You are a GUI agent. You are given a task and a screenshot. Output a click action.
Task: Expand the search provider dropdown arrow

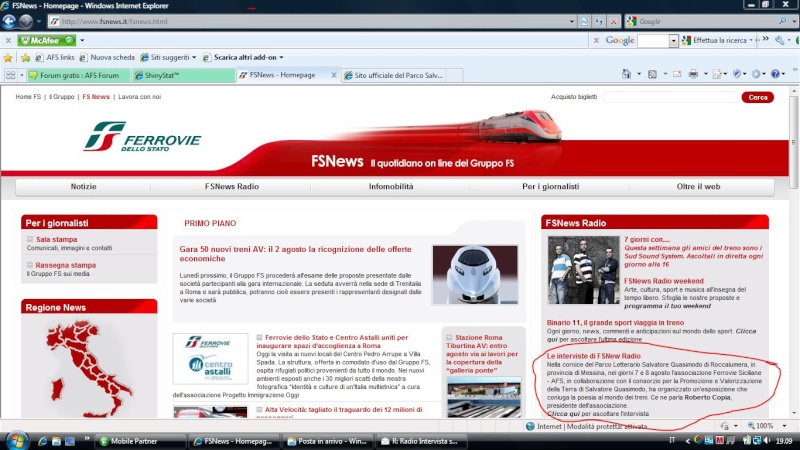click(x=794, y=21)
